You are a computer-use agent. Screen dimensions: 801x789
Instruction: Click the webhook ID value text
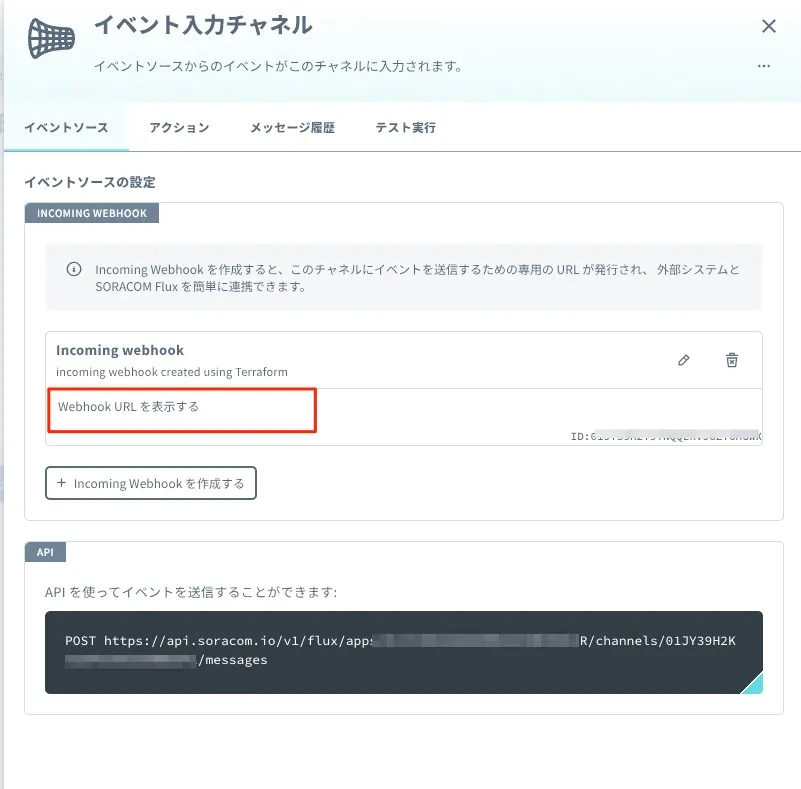click(666, 436)
